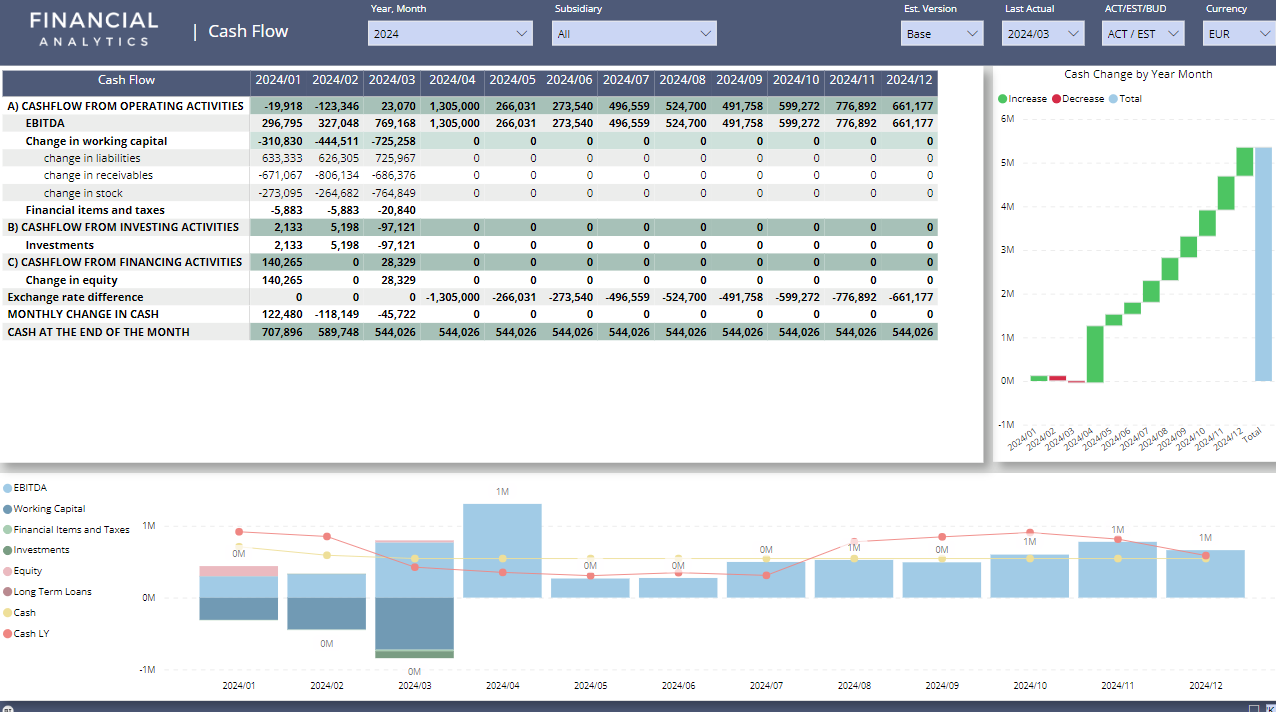The height and width of the screenshot is (712, 1276).
Task: Click the red Decrease legend marker
Action: click(1057, 99)
